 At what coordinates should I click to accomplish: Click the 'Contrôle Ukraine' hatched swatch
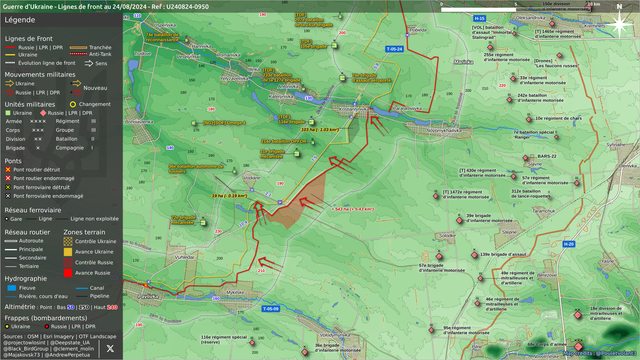[x=68, y=241]
